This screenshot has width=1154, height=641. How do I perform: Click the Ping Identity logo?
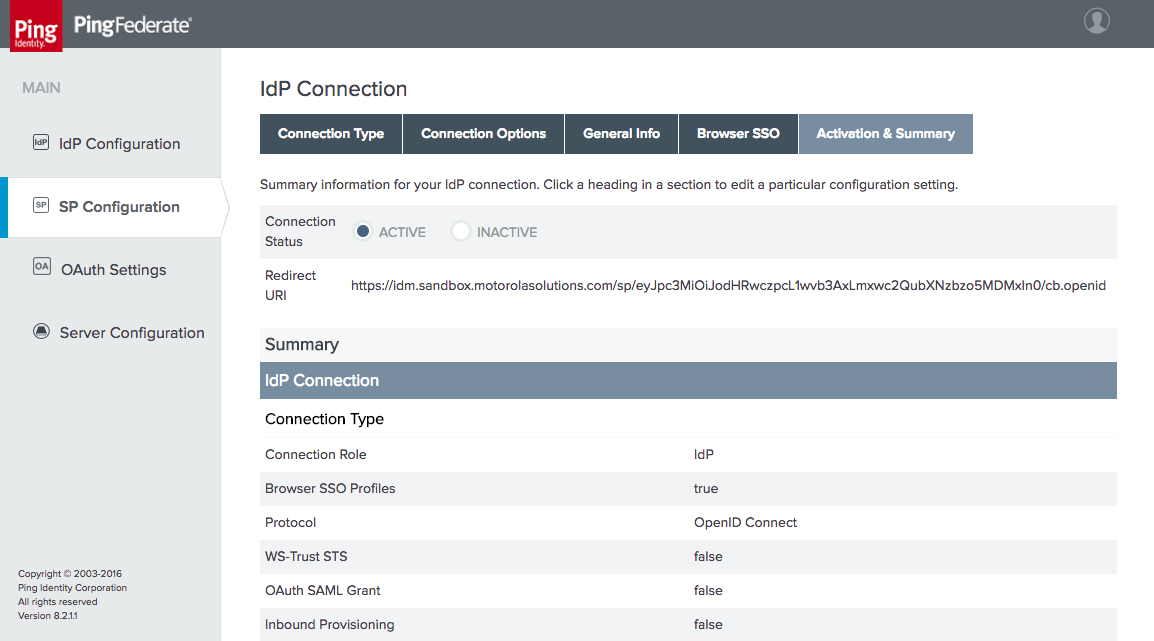(36, 26)
